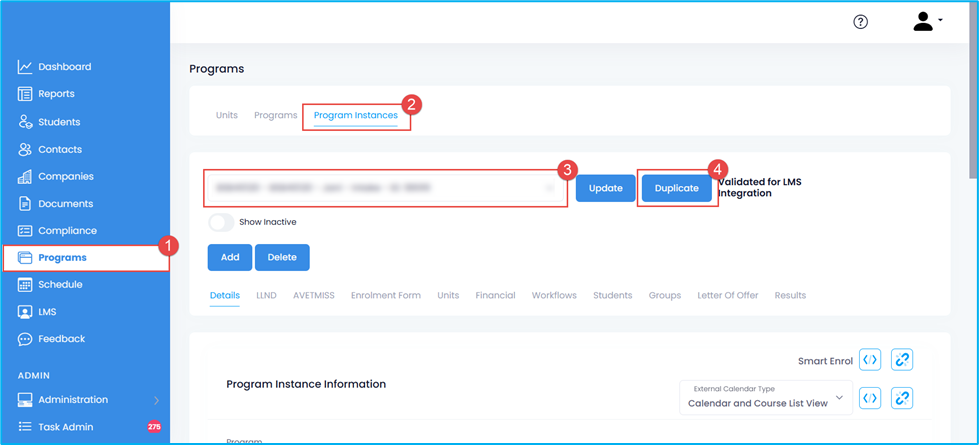Open the user account dropdown menu
Screen dimensions: 979x445
pos(927,22)
